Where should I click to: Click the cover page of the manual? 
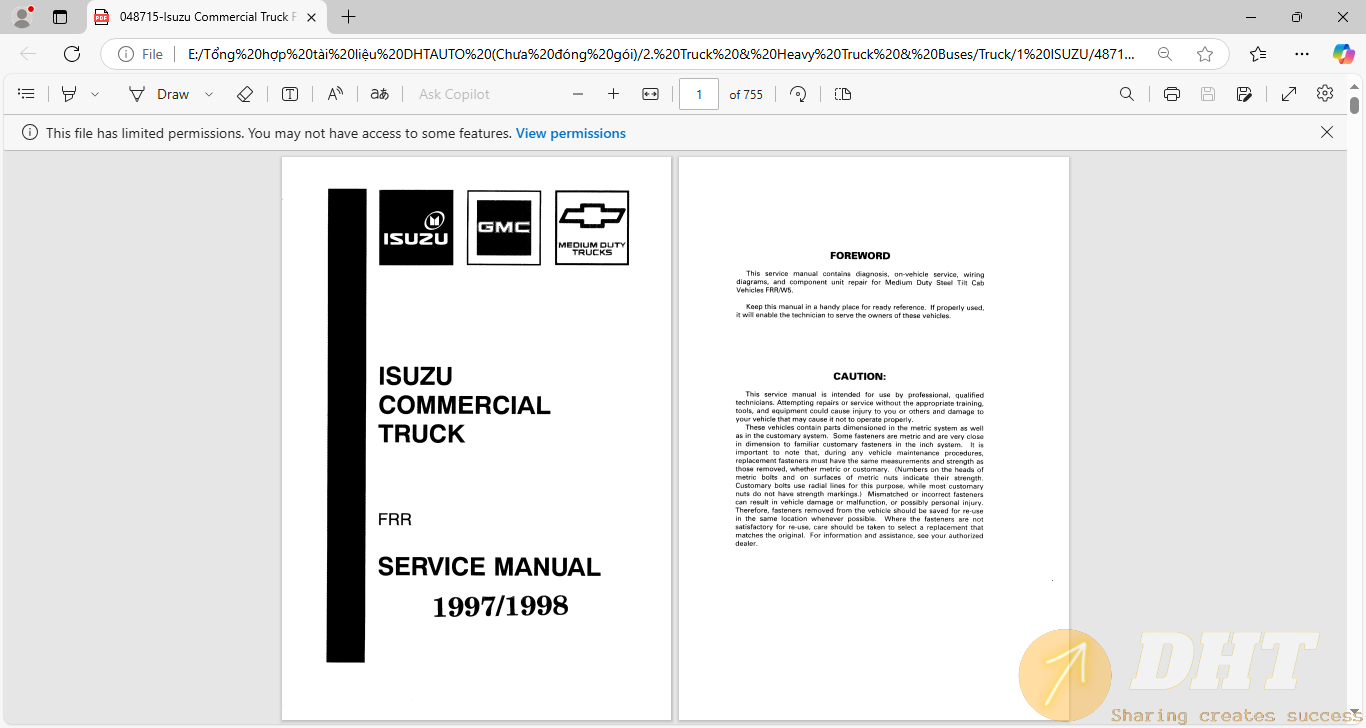pos(476,438)
